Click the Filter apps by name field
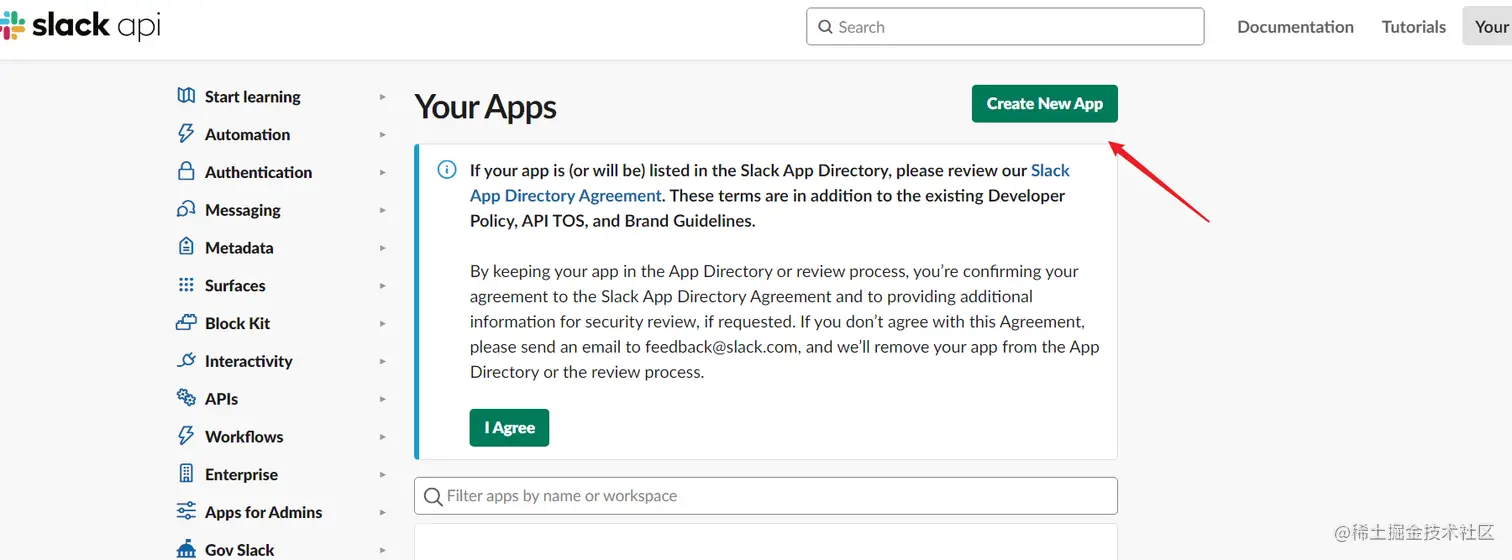 coord(765,496)
